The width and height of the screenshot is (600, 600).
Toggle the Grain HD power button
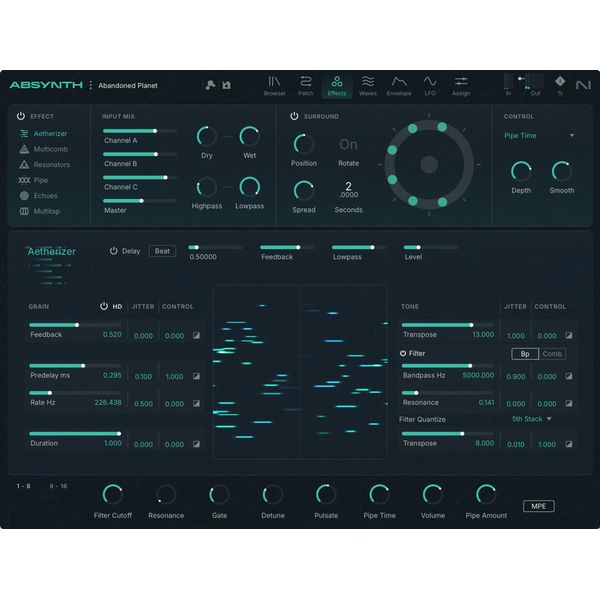(104, 306)
